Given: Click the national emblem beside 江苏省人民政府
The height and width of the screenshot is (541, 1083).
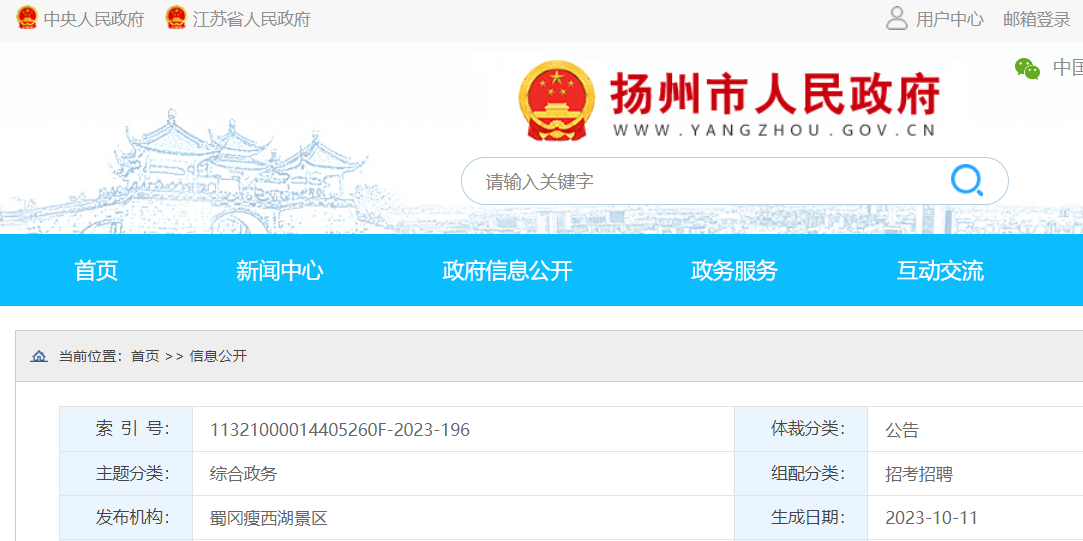Looking at the screenshot, I should [176, 18].
